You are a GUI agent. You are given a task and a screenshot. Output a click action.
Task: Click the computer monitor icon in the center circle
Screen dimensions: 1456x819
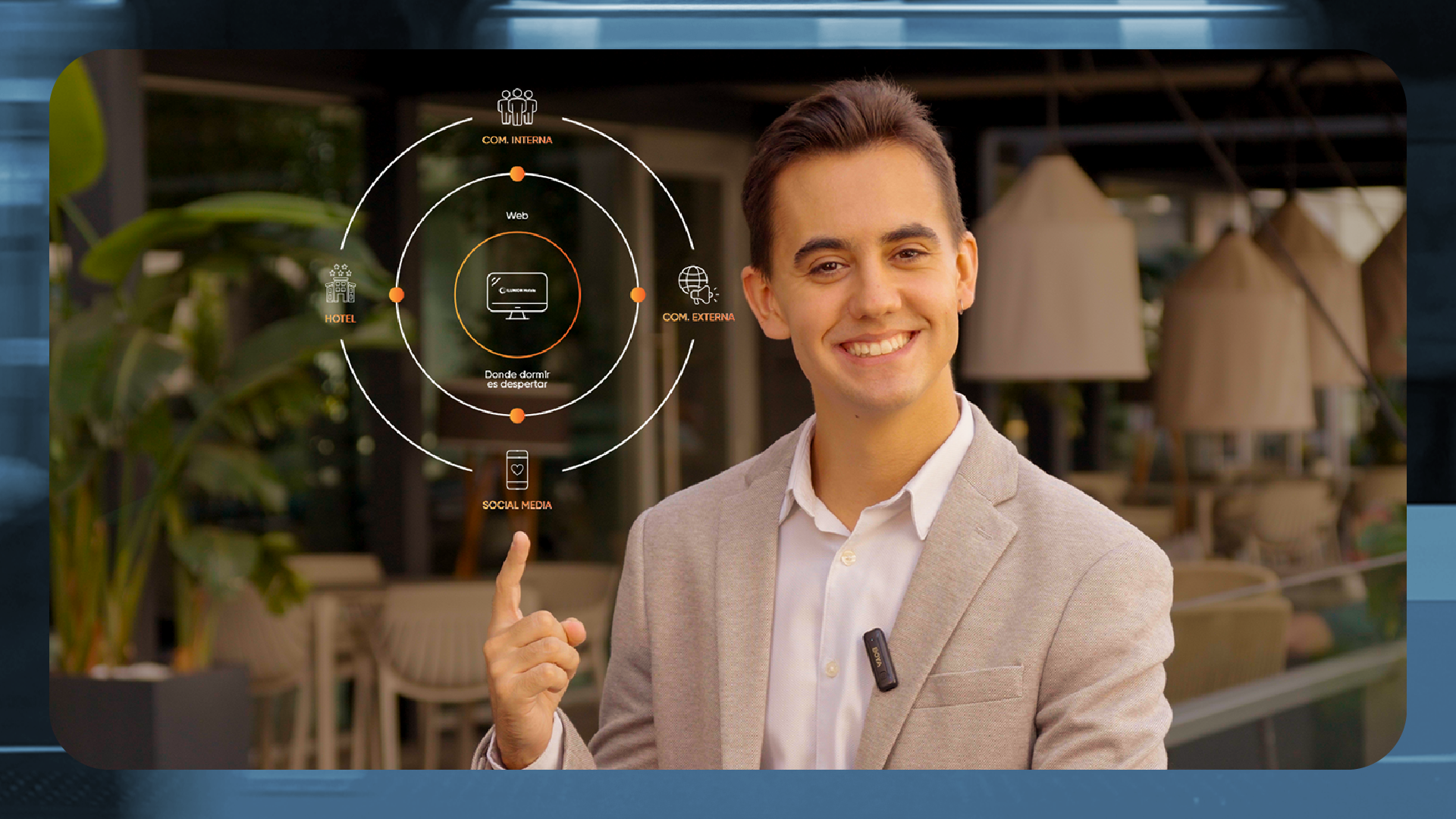point(517,296)
